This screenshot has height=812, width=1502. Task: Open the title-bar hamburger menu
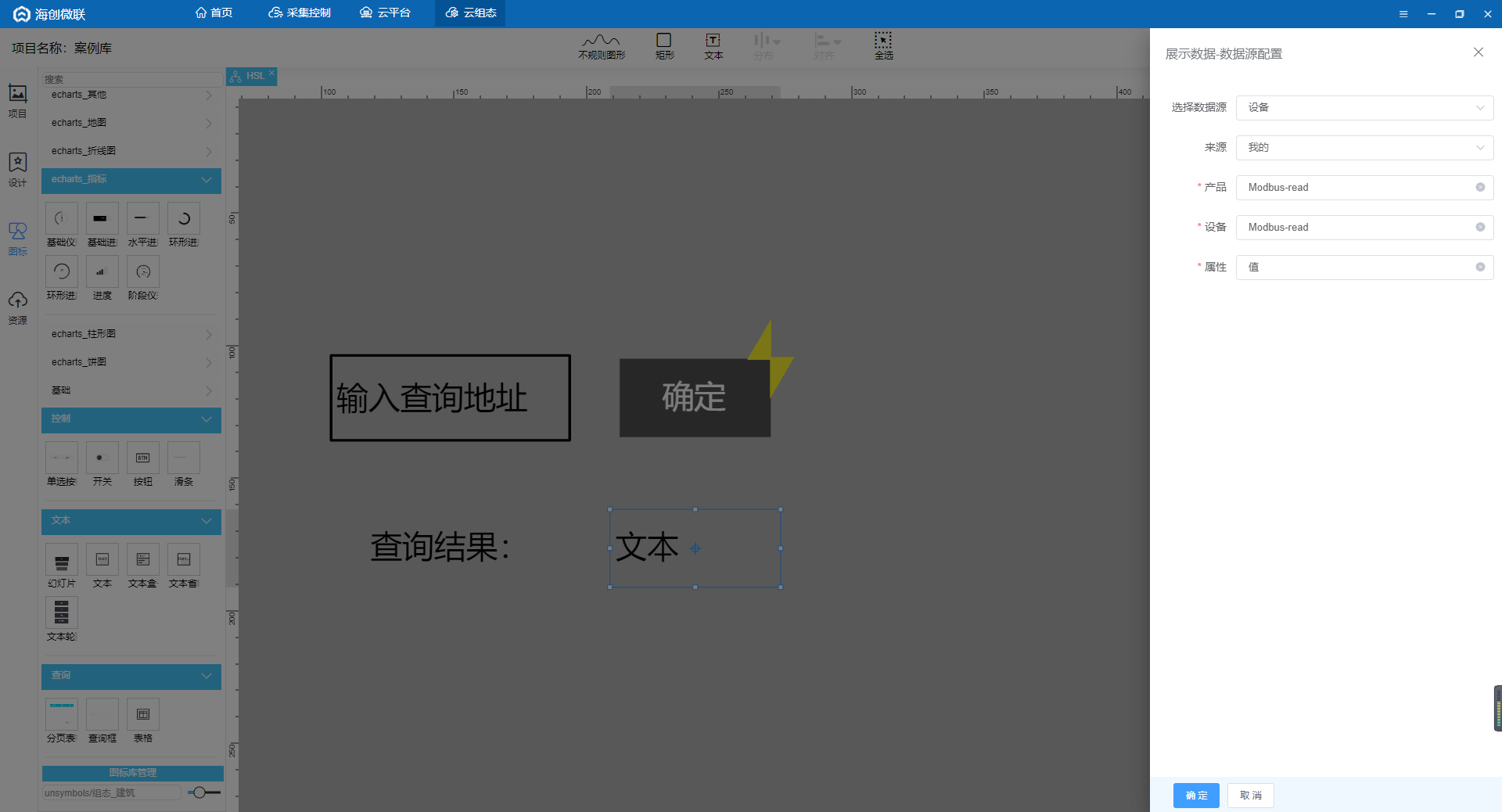(1403, 14)
